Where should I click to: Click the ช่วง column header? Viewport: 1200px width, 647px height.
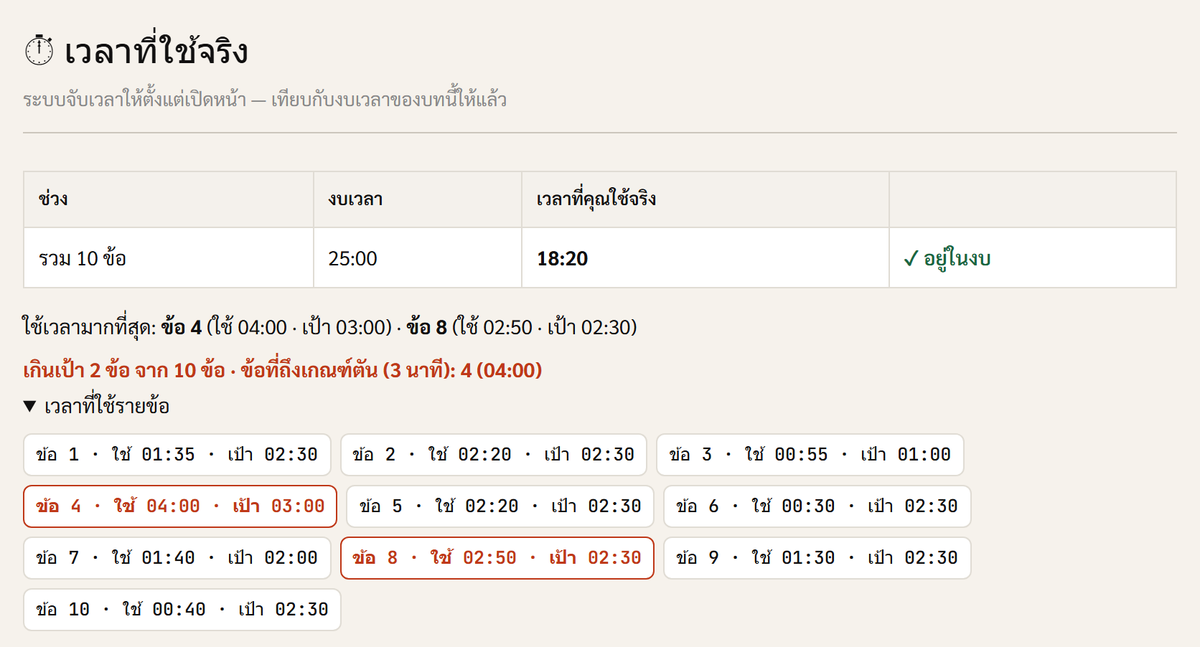point(169,200)
